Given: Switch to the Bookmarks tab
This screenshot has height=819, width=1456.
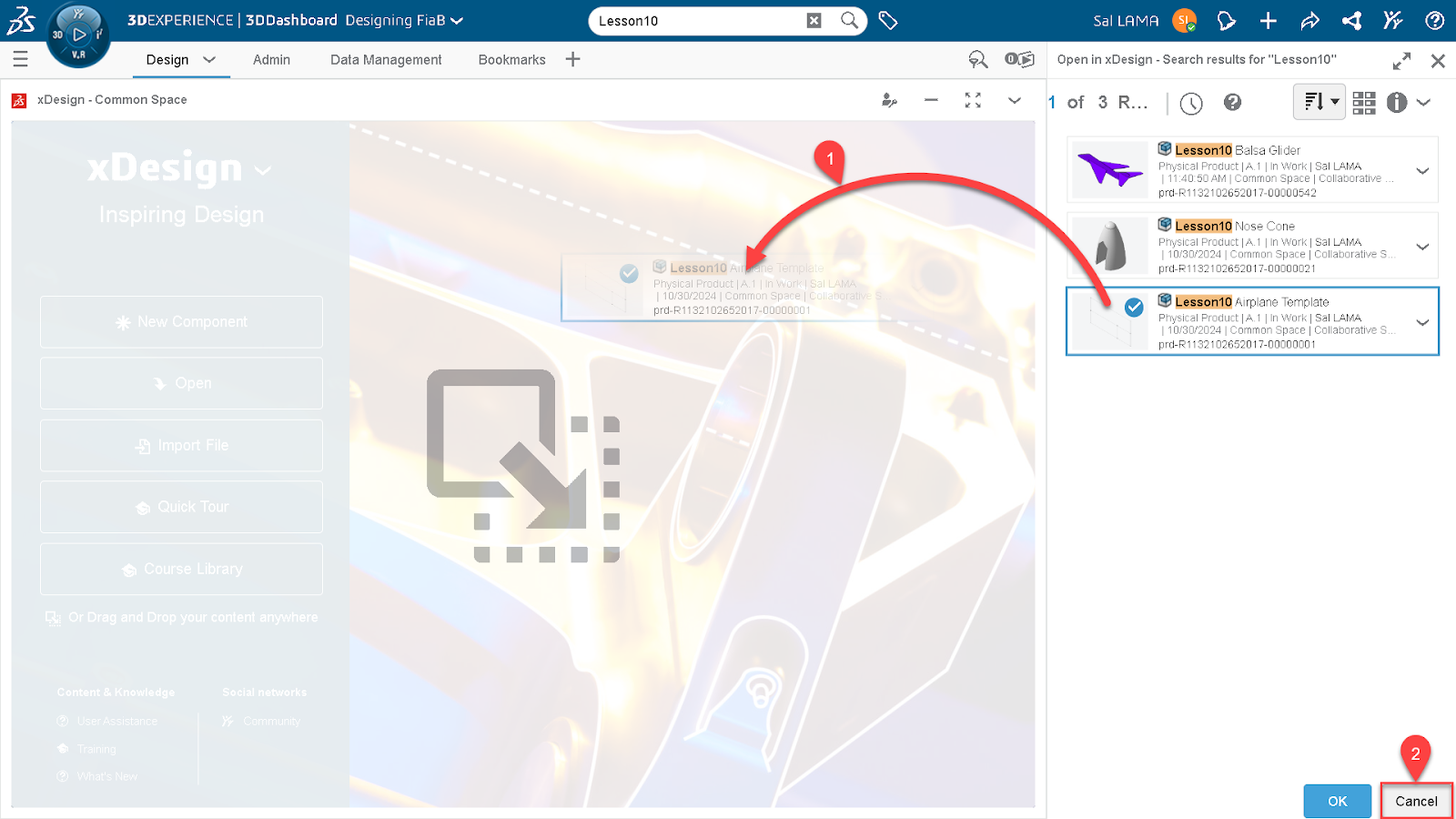Looking at the screenshot, I should point(512,60).
